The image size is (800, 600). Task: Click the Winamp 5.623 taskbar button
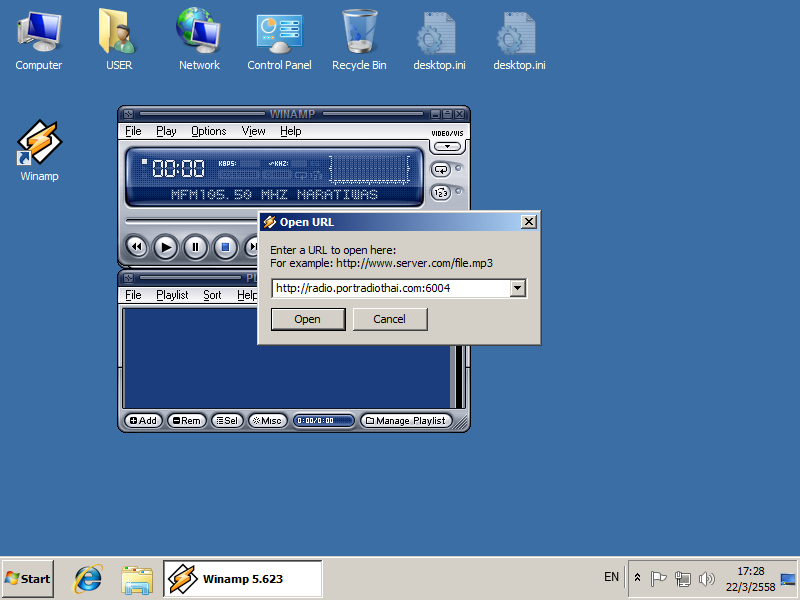point(243,579)
